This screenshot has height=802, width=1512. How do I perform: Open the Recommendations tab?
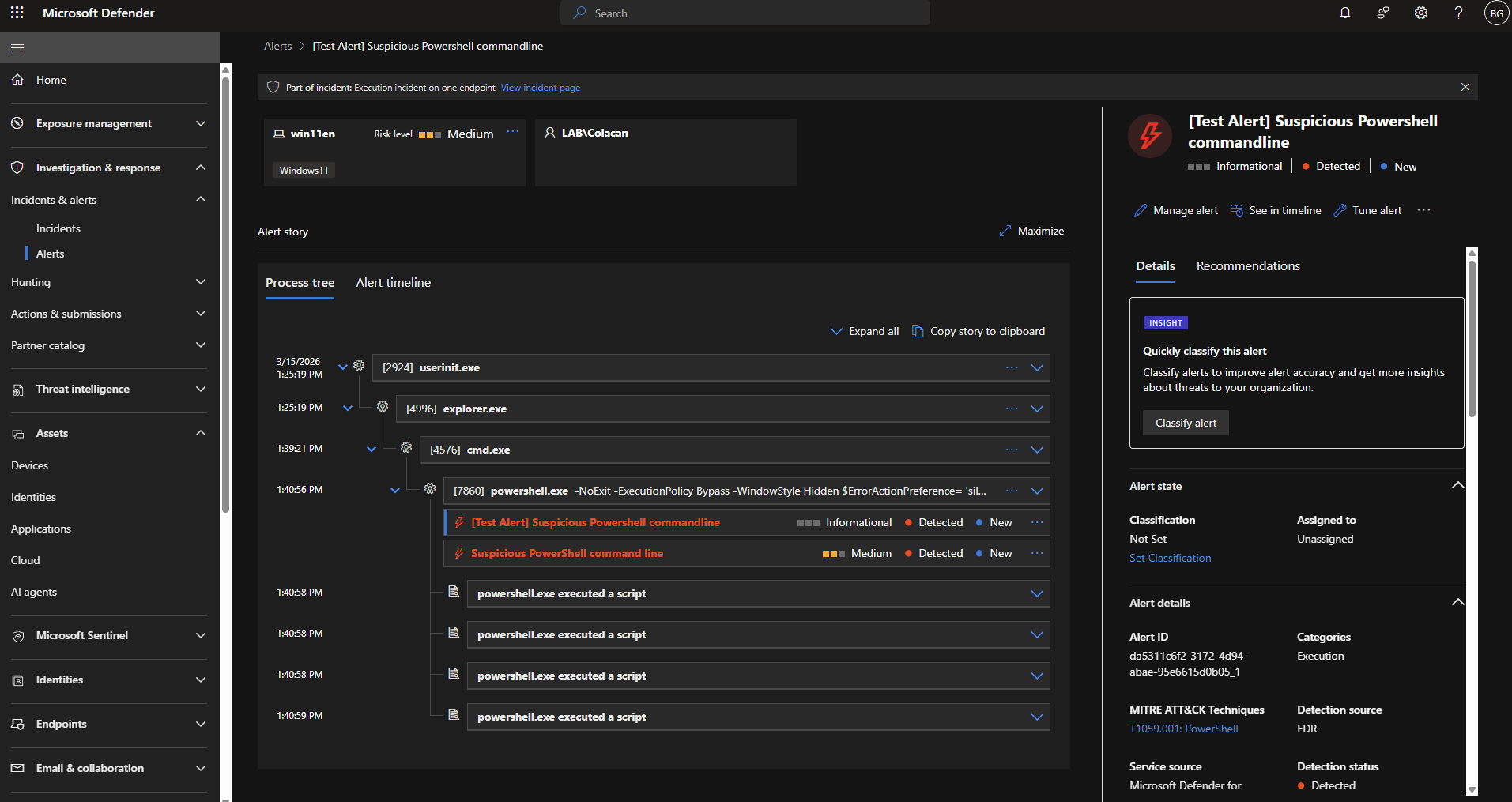(1248, 266)
